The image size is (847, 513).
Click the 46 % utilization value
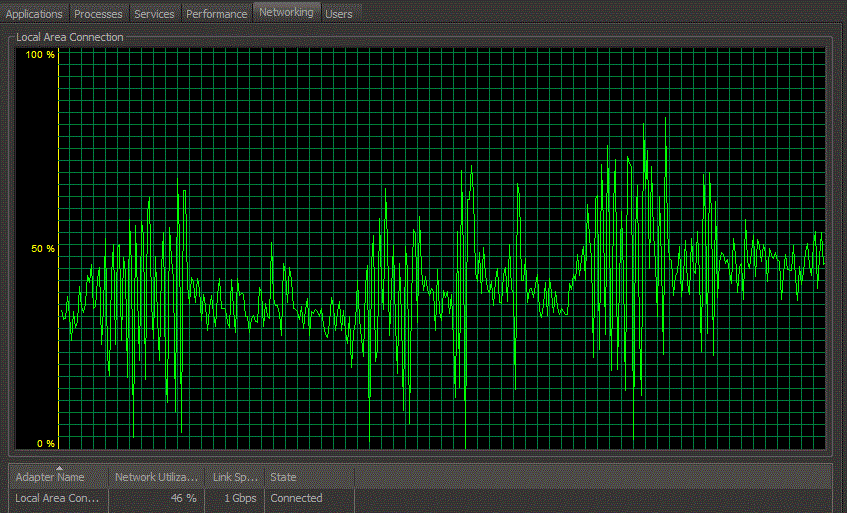point(184,498)
